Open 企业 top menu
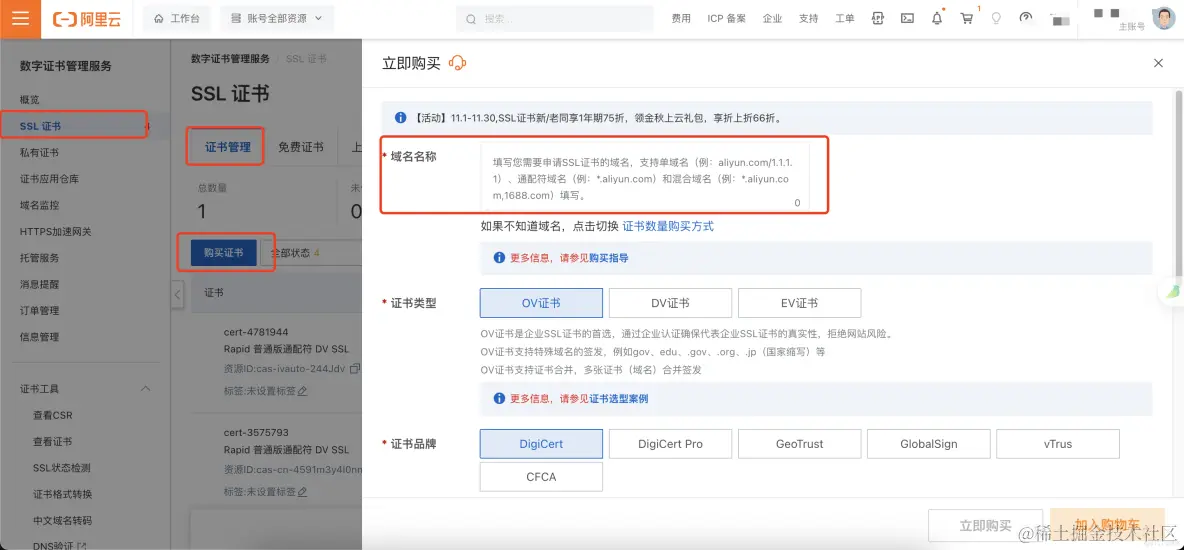The height and width of the screenshot is (550, 1184). coord(772,19)
